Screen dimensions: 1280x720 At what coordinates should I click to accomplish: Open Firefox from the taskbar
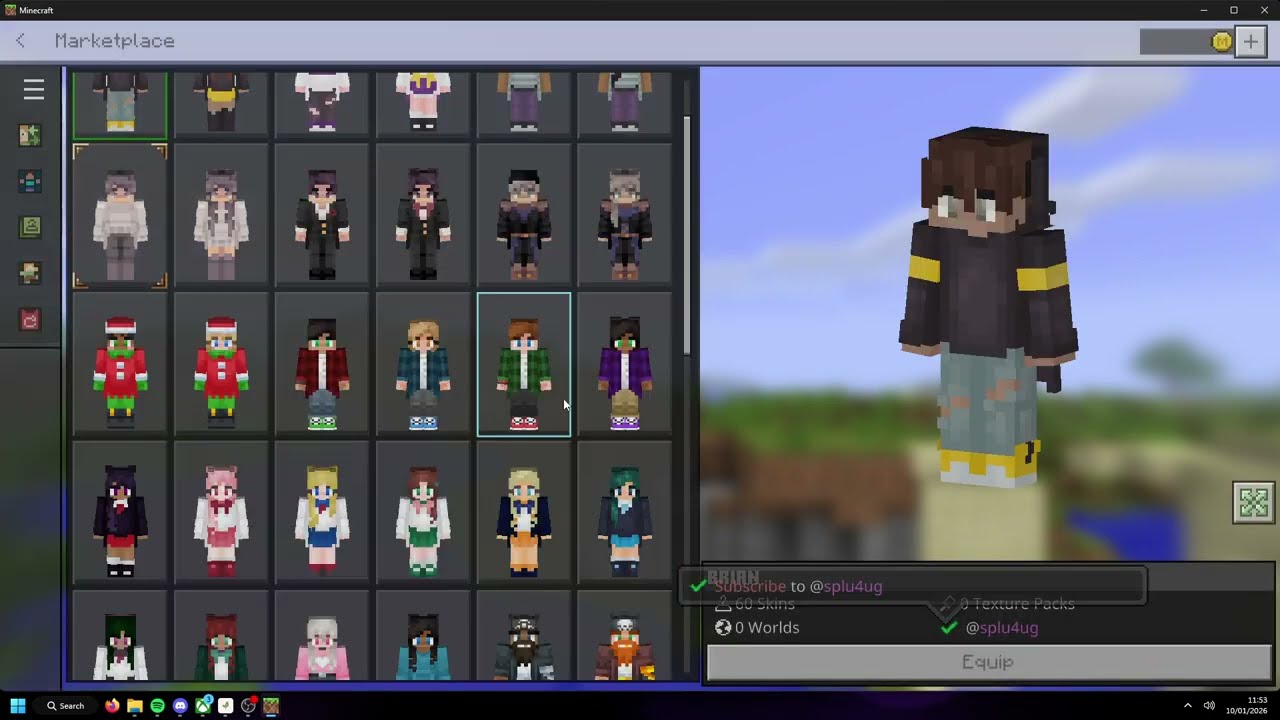click(x=112, y=706)
